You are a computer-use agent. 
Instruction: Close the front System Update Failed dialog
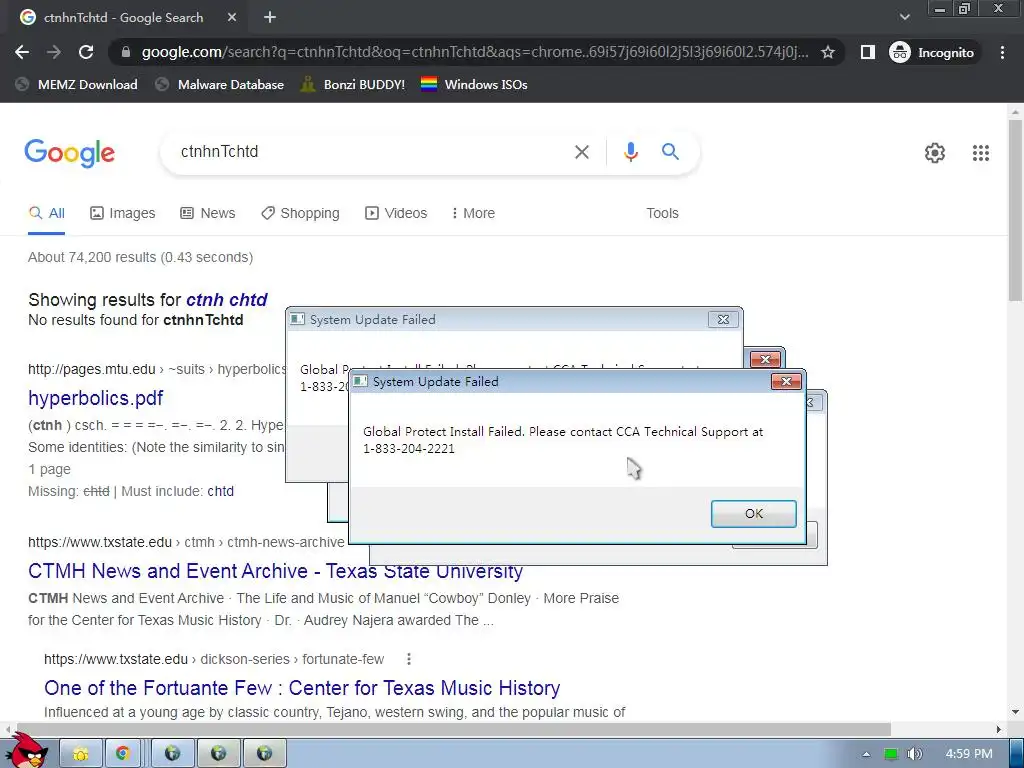786,381
